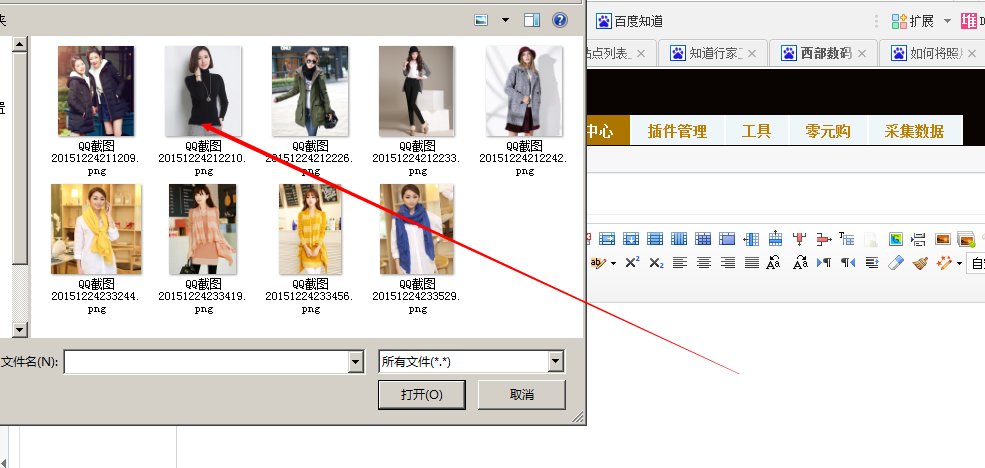Click the 打开(O) button

pyautogui.click(x=422, y=395)
